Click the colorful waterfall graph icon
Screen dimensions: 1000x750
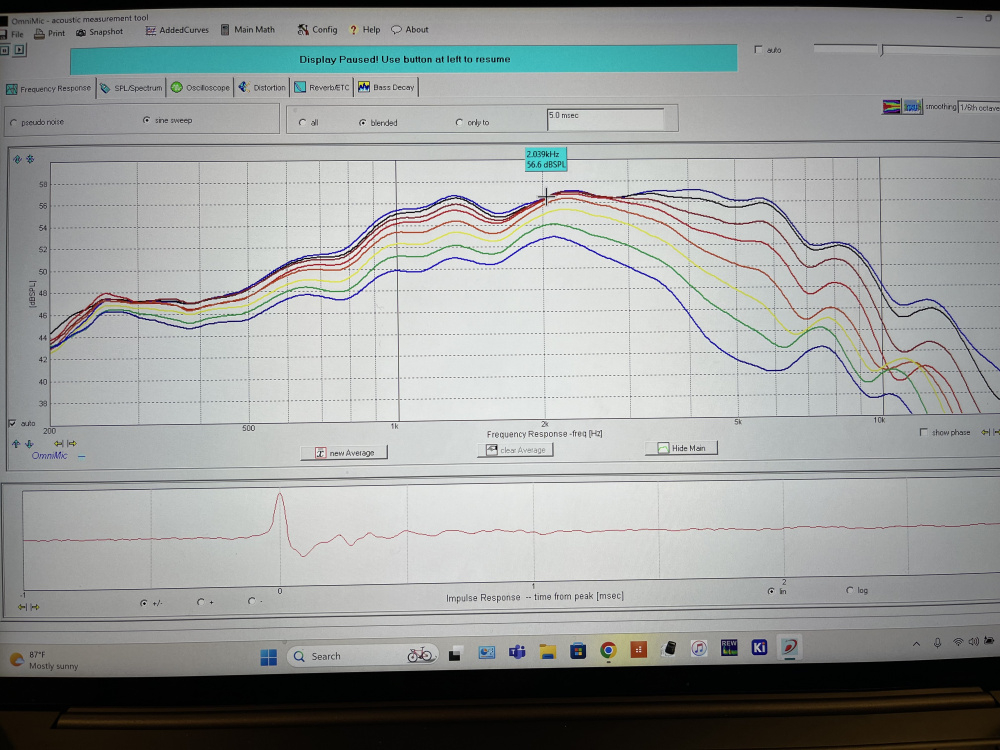[x=891, y=106]
